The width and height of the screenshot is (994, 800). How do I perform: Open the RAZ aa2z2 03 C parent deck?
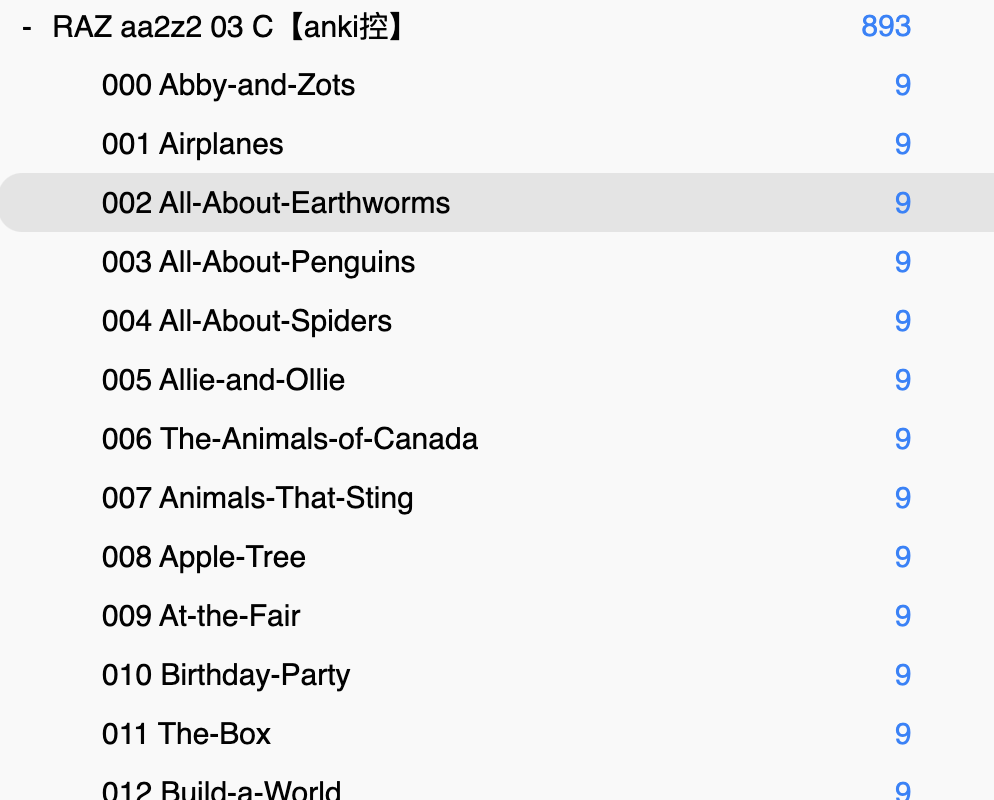pyautogui.click(x=229, y=27)
